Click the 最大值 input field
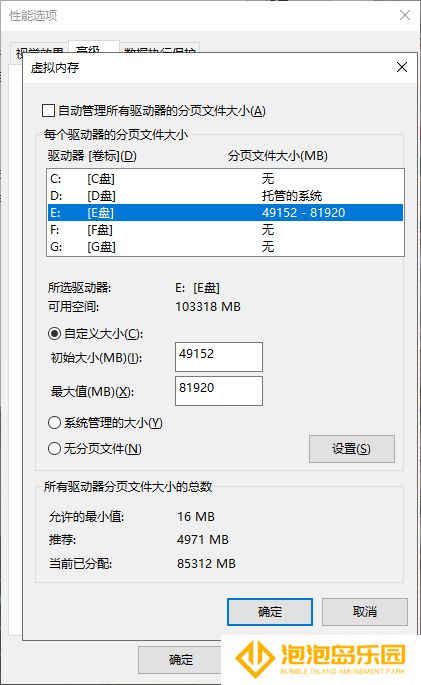This screenshot has width=421, height=685. tap(219, 391)
